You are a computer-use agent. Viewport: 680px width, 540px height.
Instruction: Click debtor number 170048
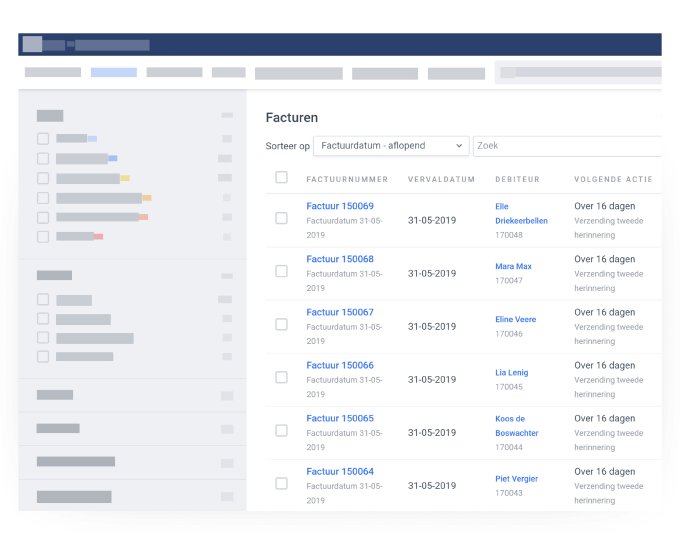[509, 235]
